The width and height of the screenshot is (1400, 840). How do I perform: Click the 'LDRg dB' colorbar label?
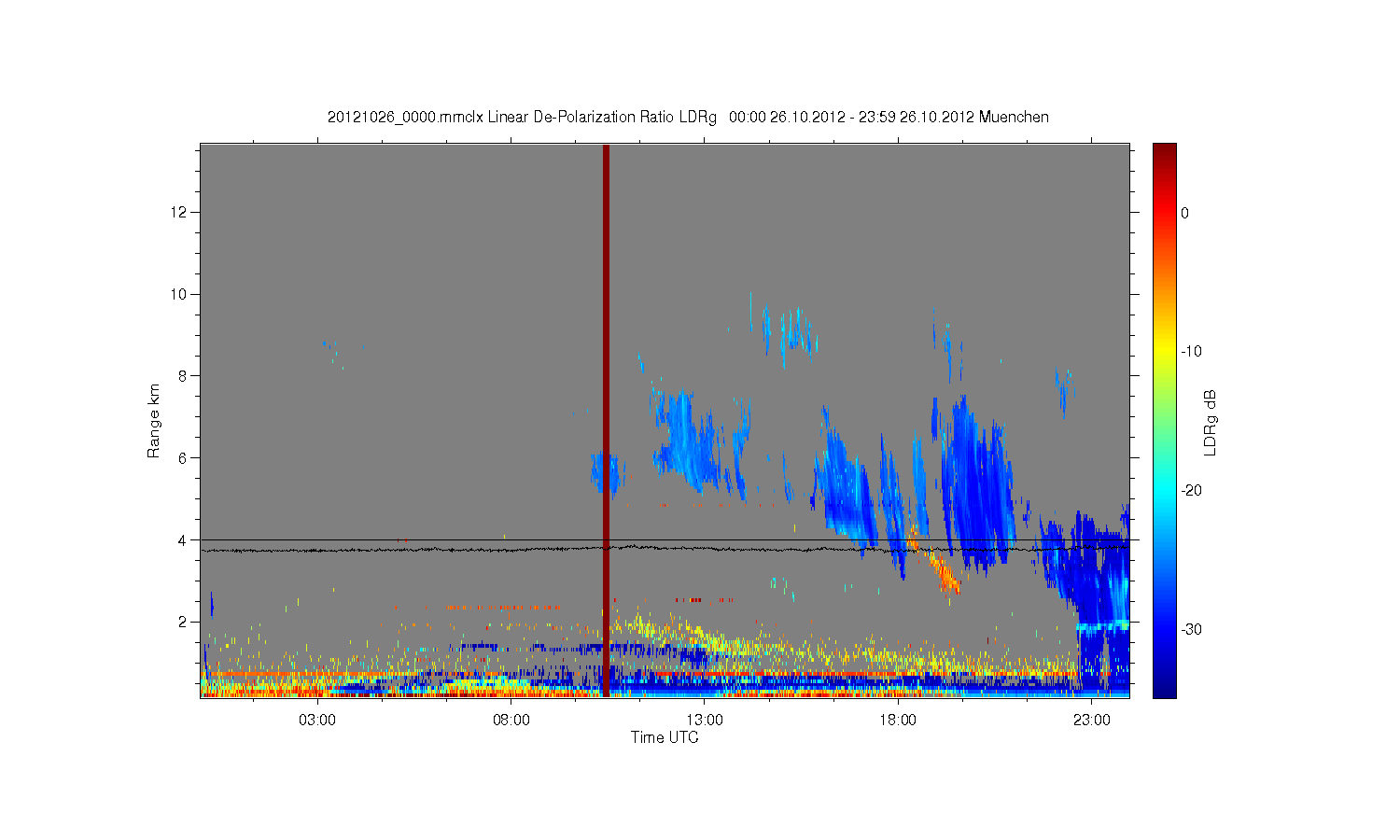(x=1211, y=422)
